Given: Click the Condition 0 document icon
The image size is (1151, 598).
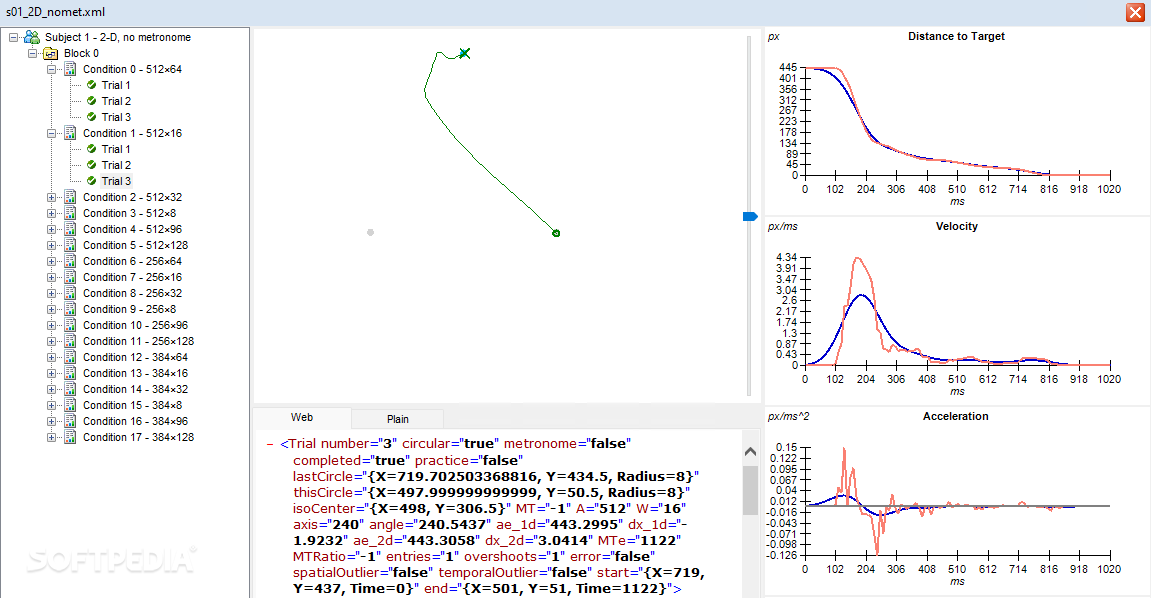Looking at the screenshot, I should (70, 69).
